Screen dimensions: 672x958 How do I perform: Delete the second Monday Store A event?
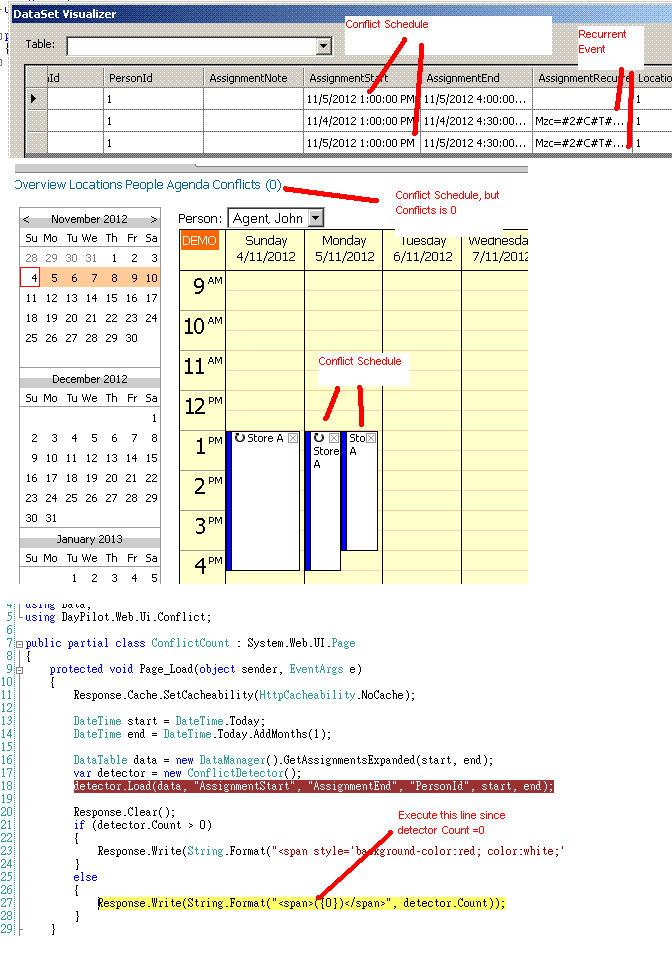click(371, 438)
